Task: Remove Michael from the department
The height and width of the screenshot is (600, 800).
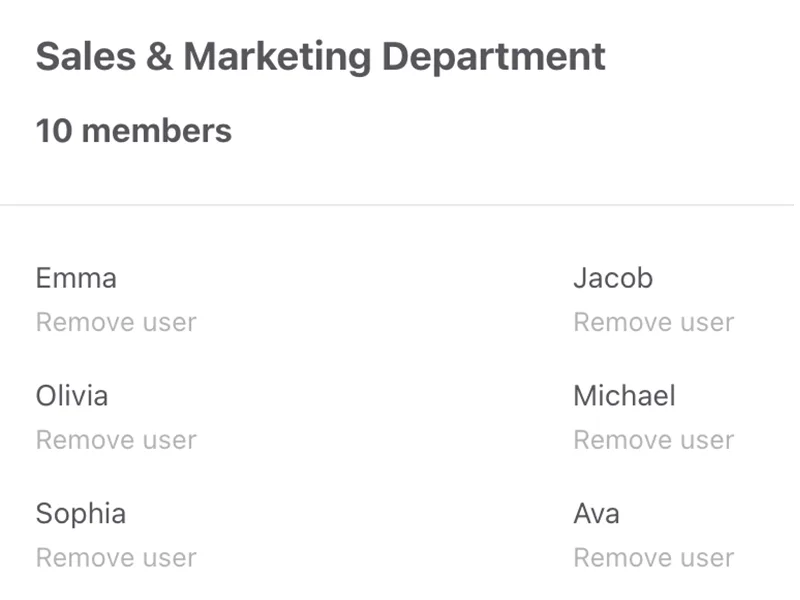Action: [x=654, y=440]
